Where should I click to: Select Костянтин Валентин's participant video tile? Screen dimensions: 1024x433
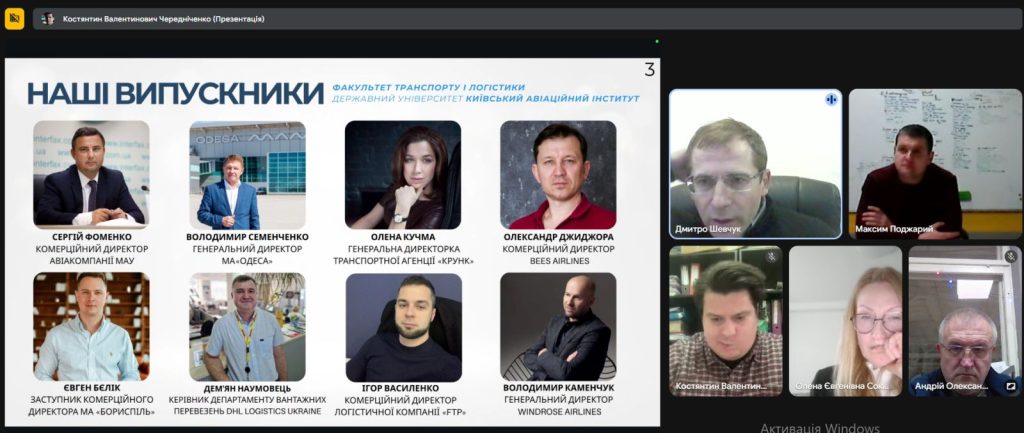(x=726, y=321)
